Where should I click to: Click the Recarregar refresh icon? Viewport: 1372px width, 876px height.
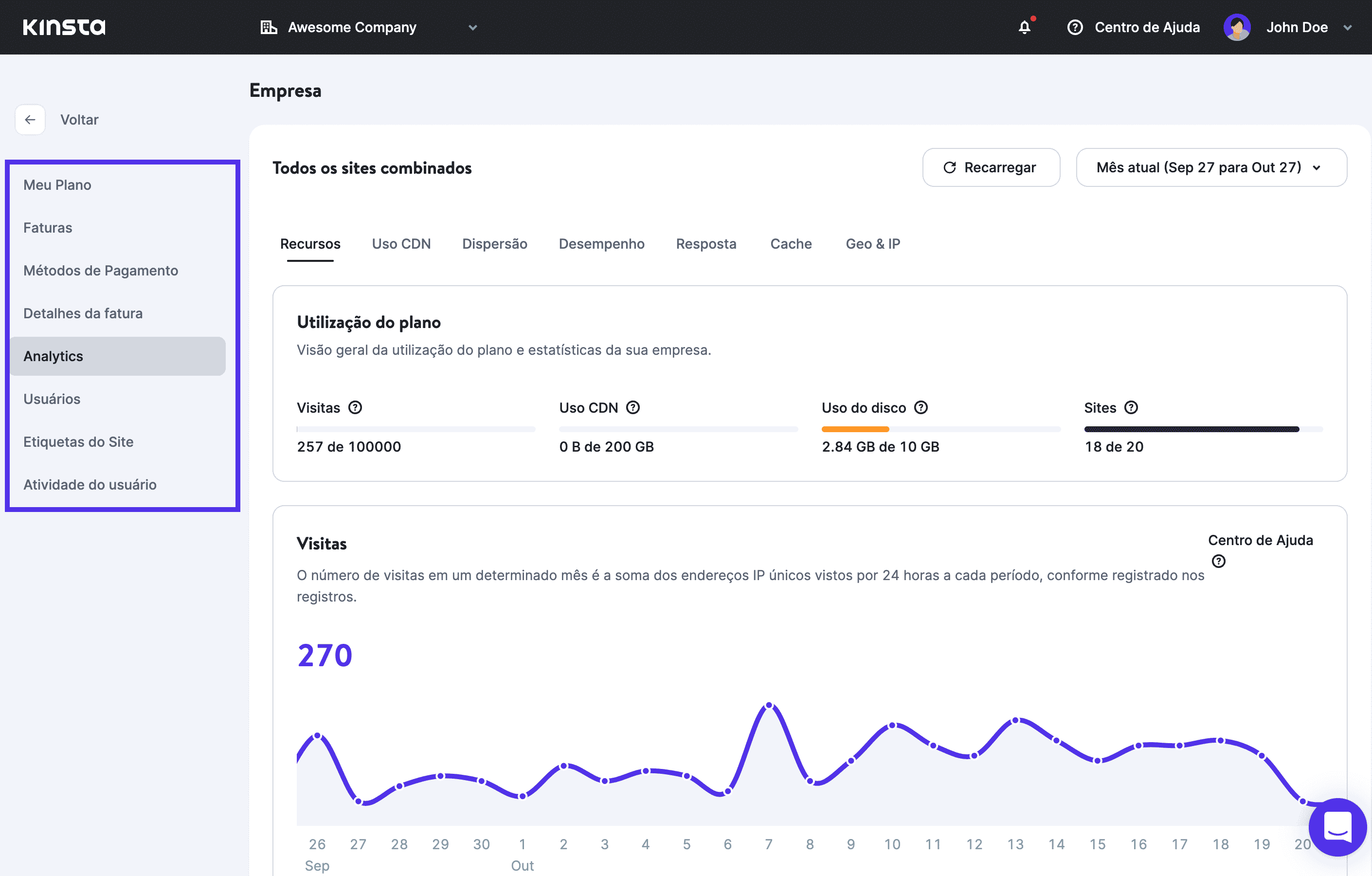[950, 167]
